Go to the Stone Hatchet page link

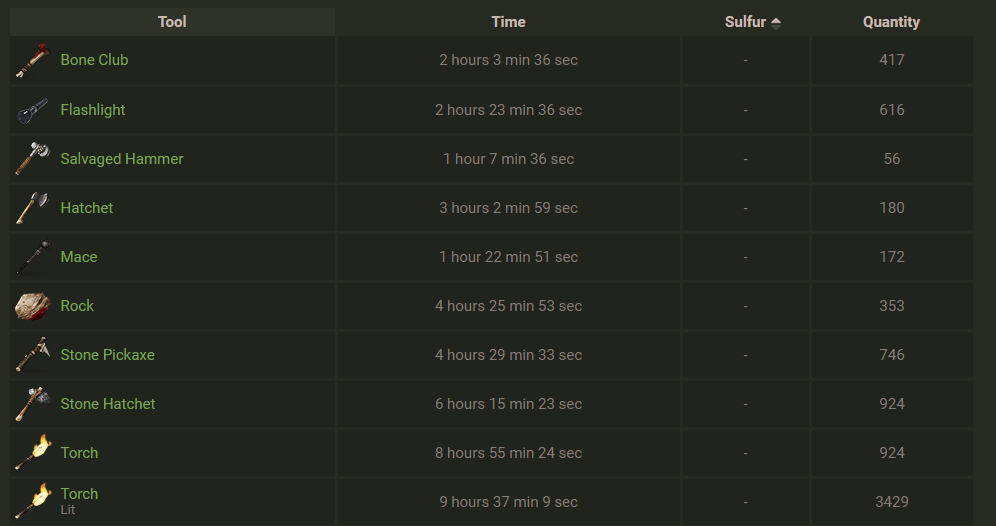pos(108,403)
